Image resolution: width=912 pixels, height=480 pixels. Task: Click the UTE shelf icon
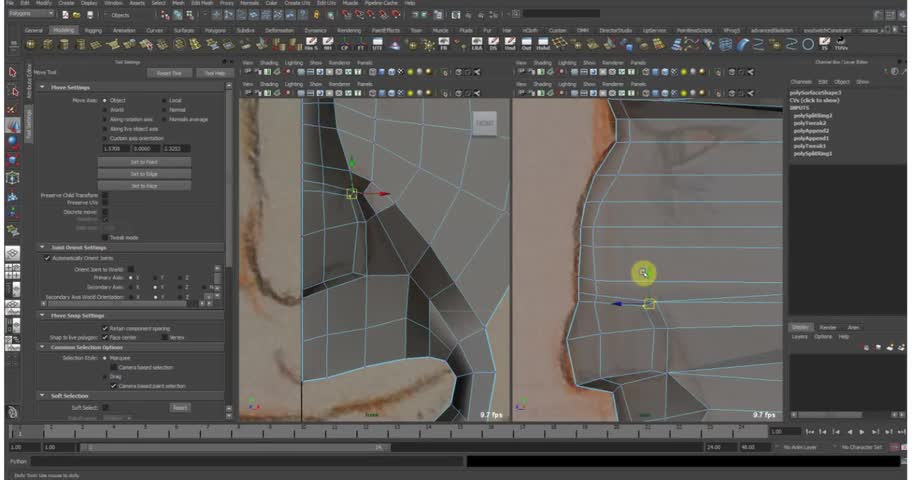pyautogui.click(x=378, y=45)
